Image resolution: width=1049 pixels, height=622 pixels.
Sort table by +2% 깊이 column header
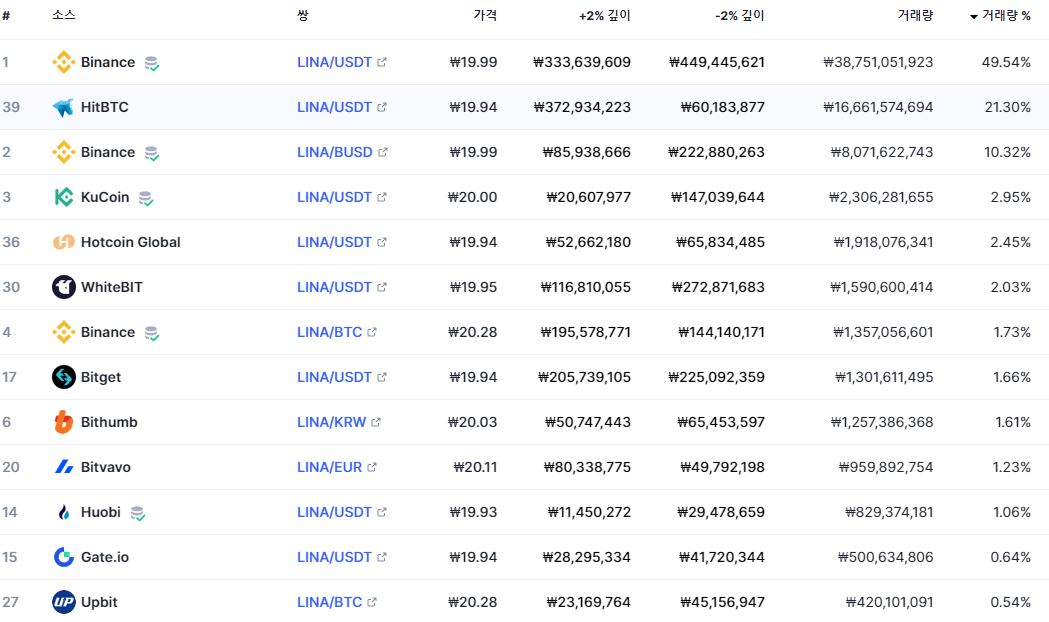click(605, 15)
